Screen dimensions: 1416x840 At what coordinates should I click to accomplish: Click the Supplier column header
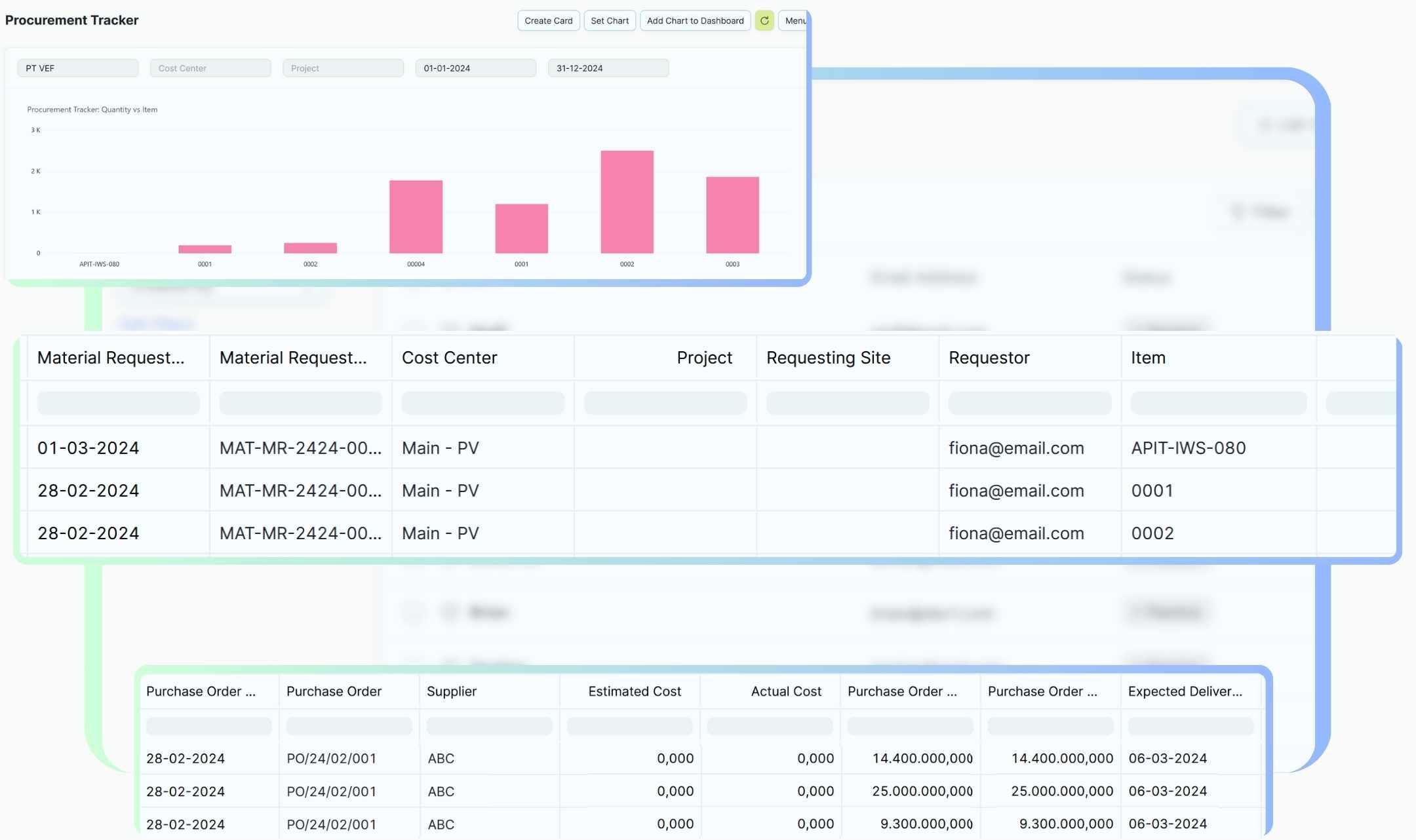452,691
